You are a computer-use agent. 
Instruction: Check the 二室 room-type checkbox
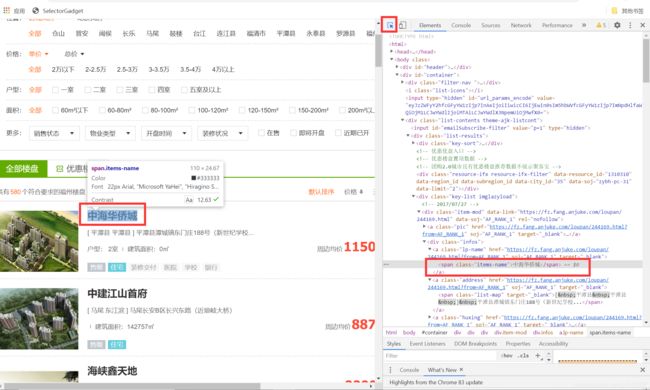[87, 90]
